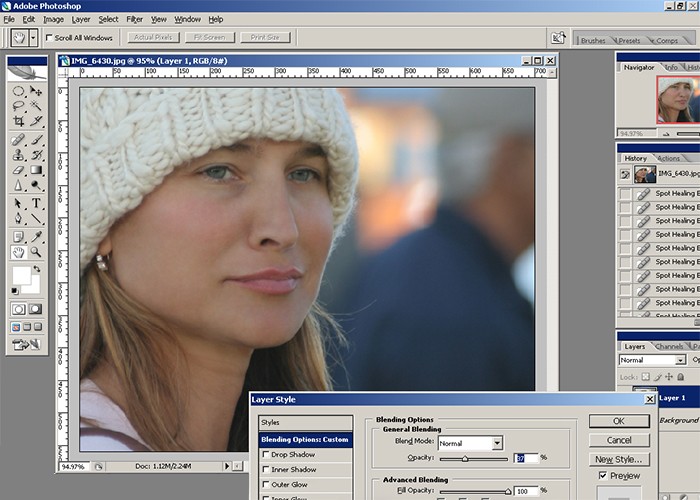Viewport: 700px width, 500px height.
Task: Open the File Browser toggle icon
Action: pos(558,38)
